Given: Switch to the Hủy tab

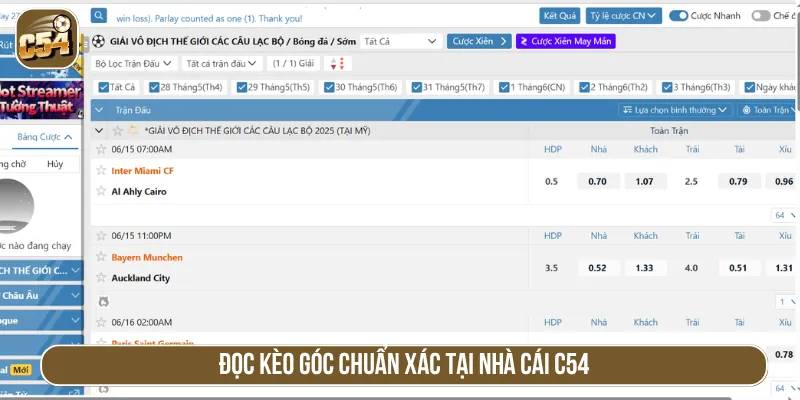Looking at the screenshot, I should [55, 164].
